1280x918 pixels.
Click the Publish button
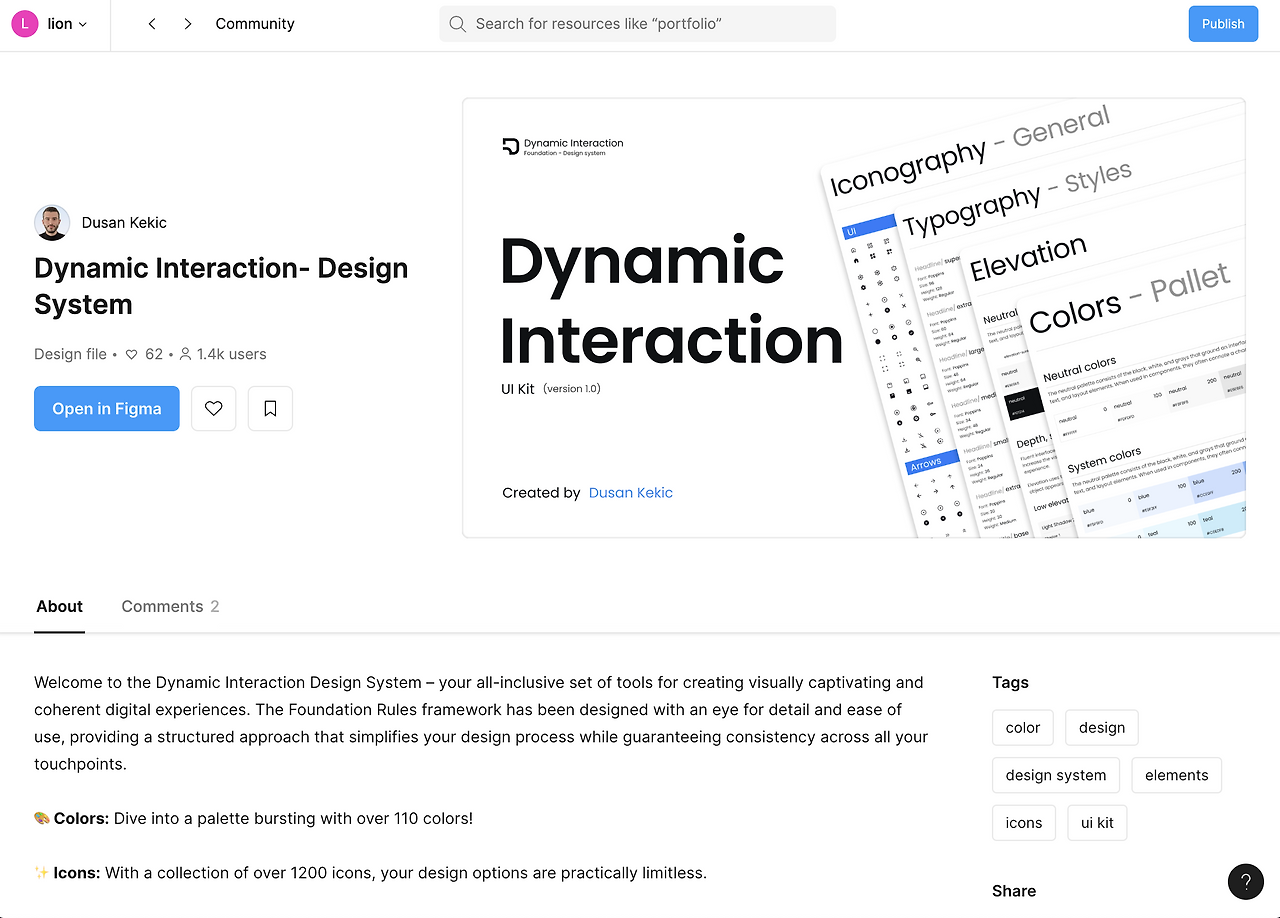1223,24
